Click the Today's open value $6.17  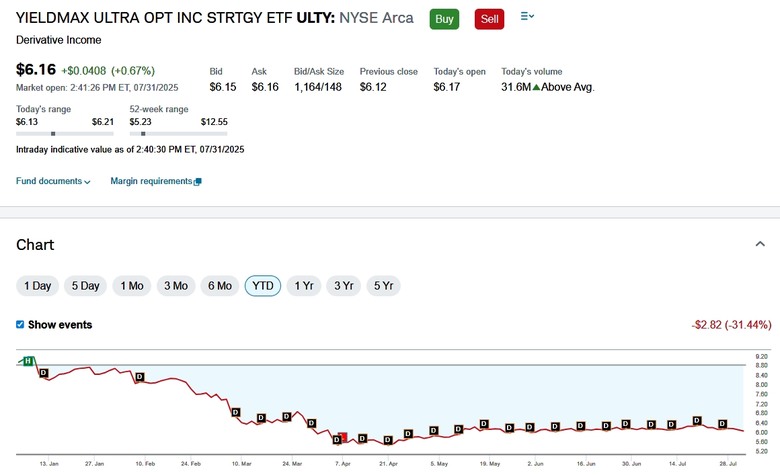point(447,87)
